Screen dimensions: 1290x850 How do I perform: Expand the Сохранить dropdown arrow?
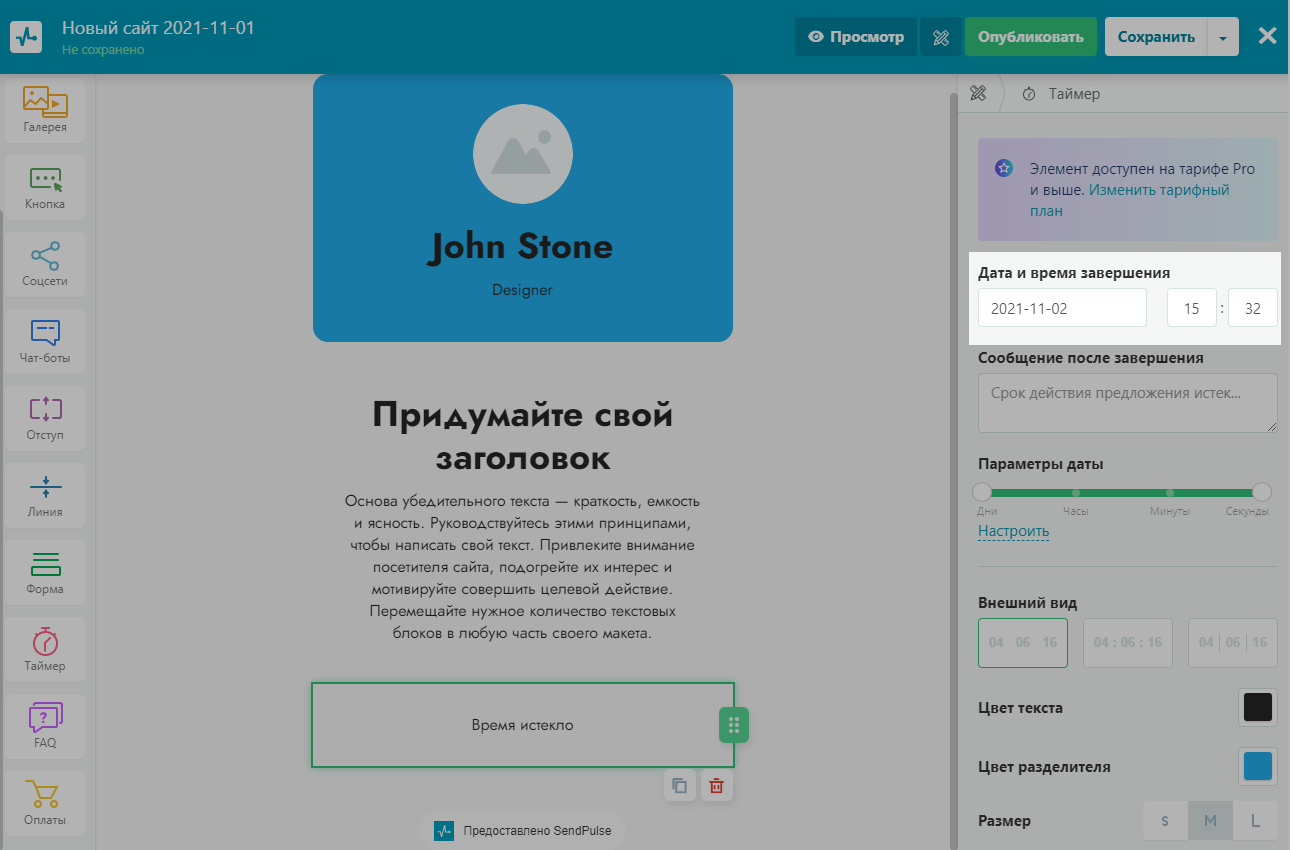click(x=1223, y=37)
